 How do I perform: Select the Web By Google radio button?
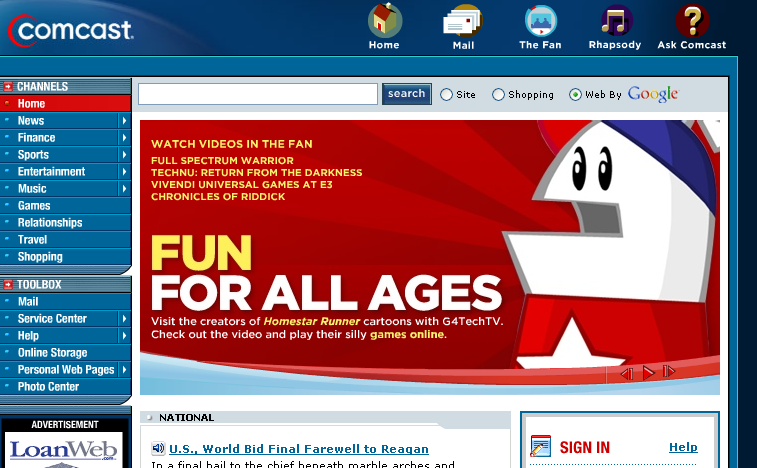575,95
